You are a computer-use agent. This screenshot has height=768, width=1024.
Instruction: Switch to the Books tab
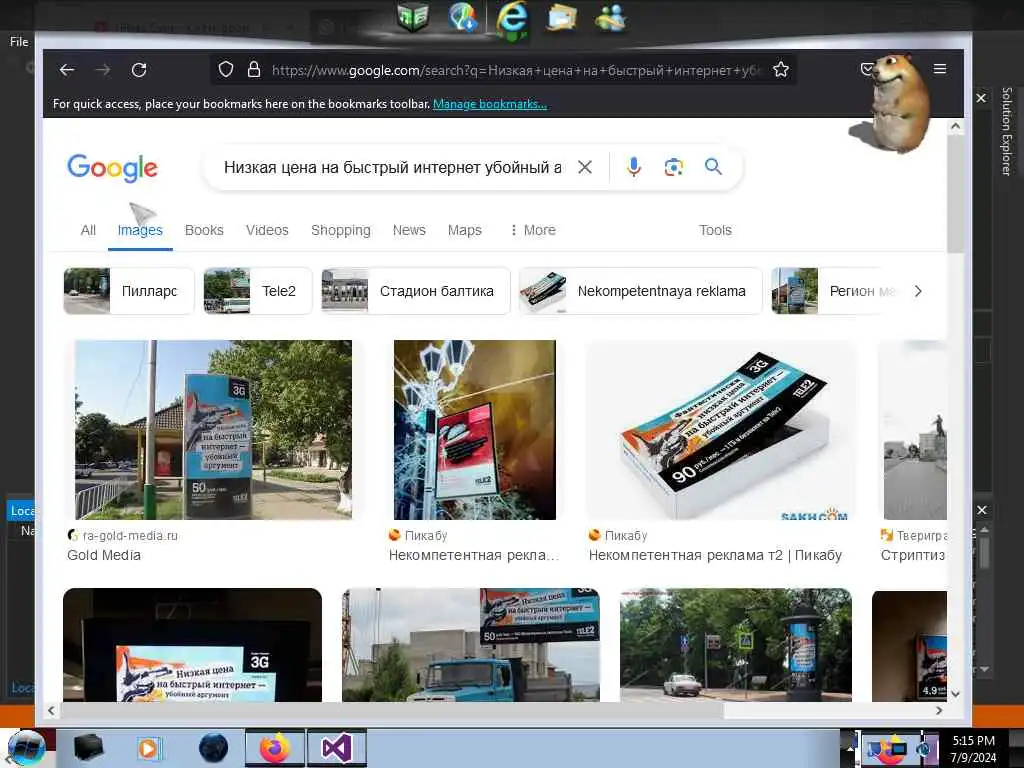(204, 230)
